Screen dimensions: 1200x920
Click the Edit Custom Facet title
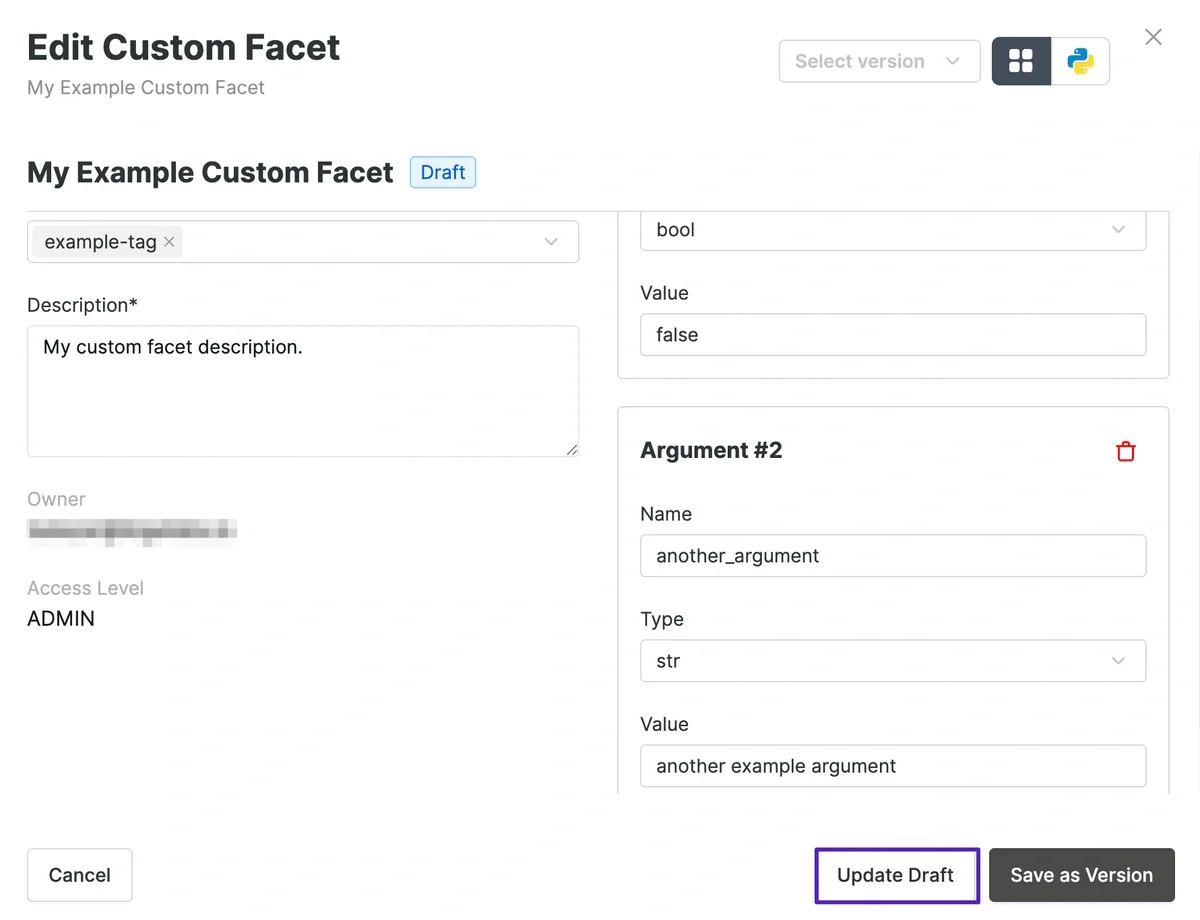(x=184, y=47)
